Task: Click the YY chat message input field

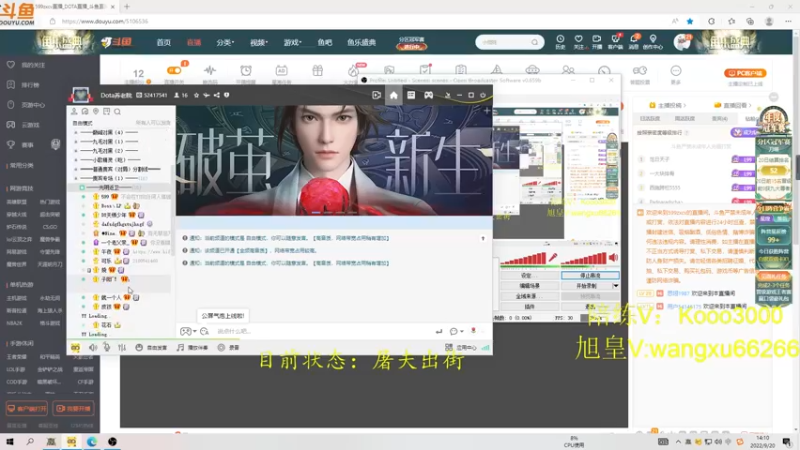Action: pos(321,331)
